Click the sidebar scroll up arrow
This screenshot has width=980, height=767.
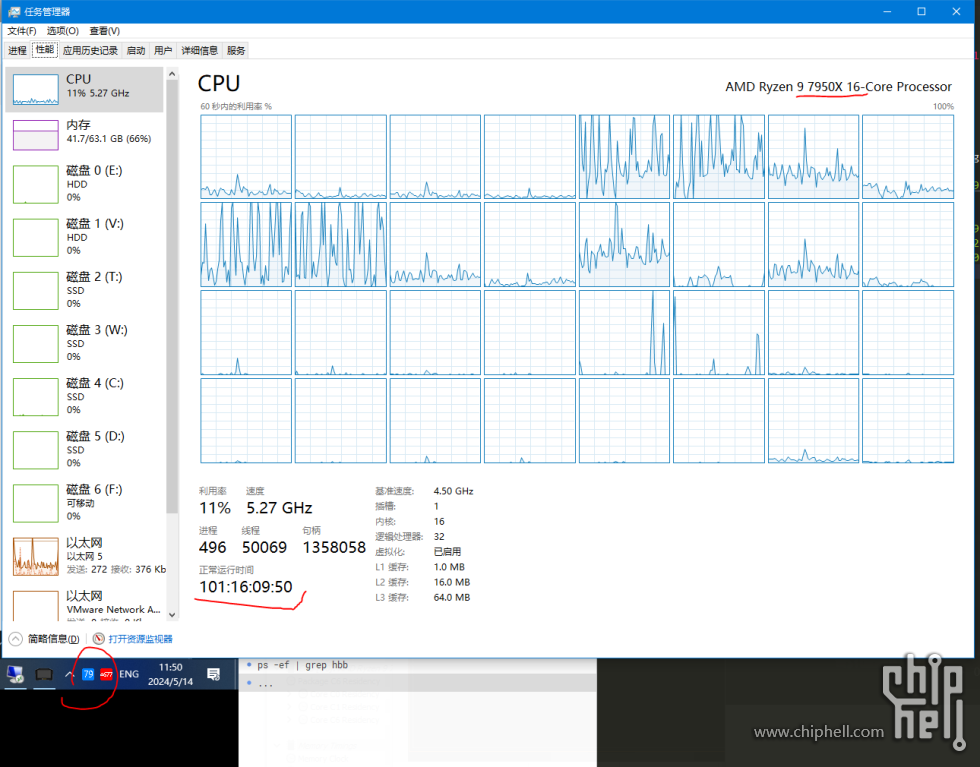172,74
